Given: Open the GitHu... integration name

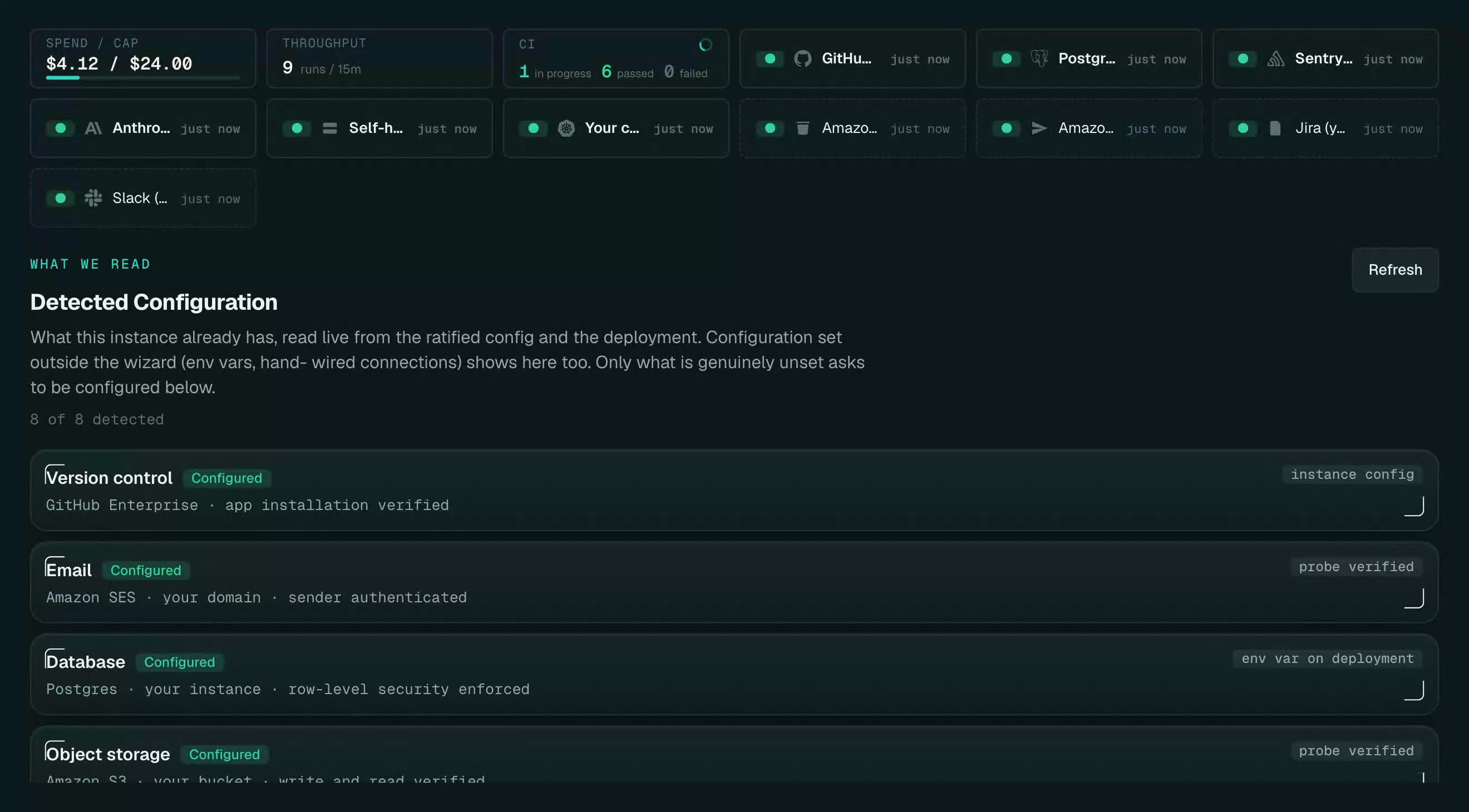Looking at the screenshot, I should (846, 58).
